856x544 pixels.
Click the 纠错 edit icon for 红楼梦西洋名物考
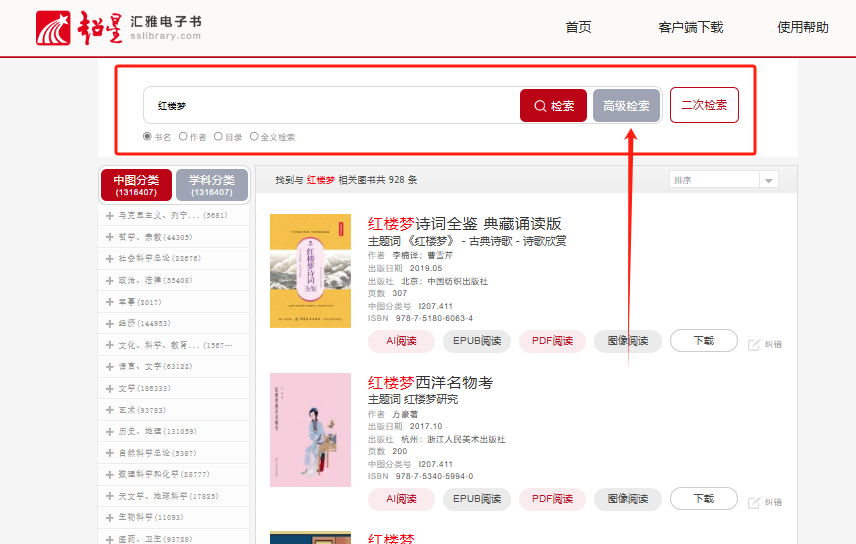pyautogui.click(x=755, y=501)
